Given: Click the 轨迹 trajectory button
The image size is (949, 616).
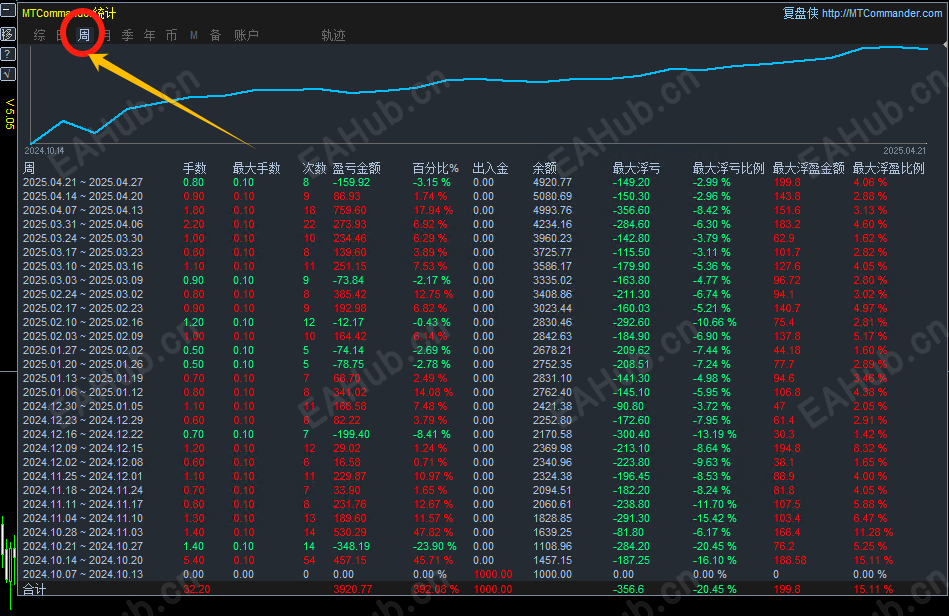Looking at the screenshot, I should click(333, 36).
